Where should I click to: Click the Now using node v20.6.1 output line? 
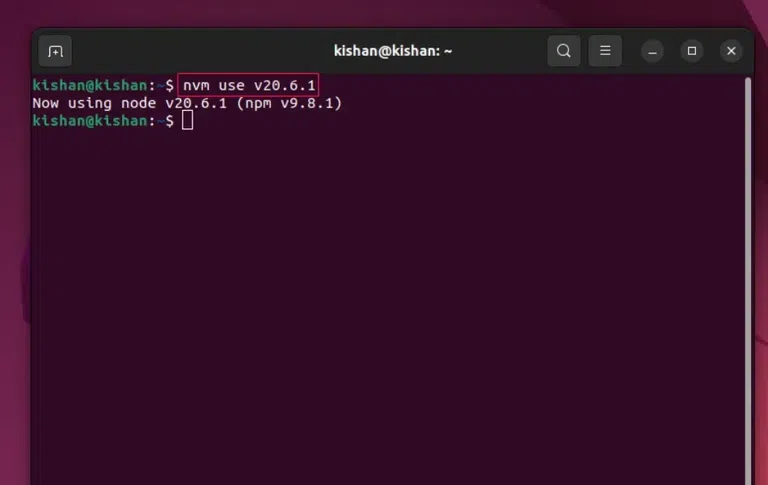(x=187, y=103)
